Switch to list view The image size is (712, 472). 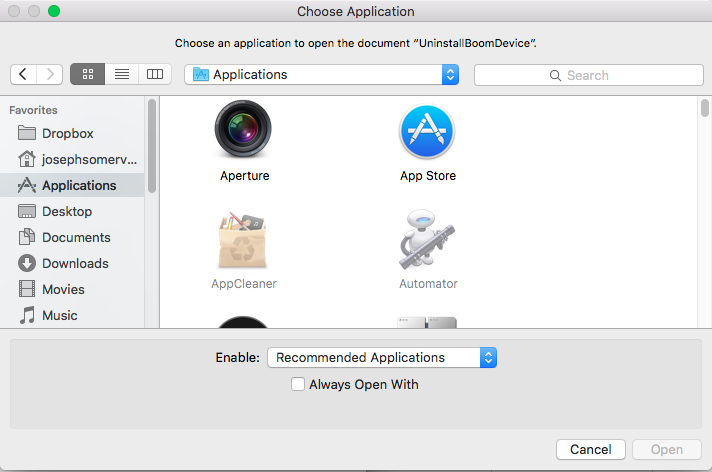tap(122, 74)
